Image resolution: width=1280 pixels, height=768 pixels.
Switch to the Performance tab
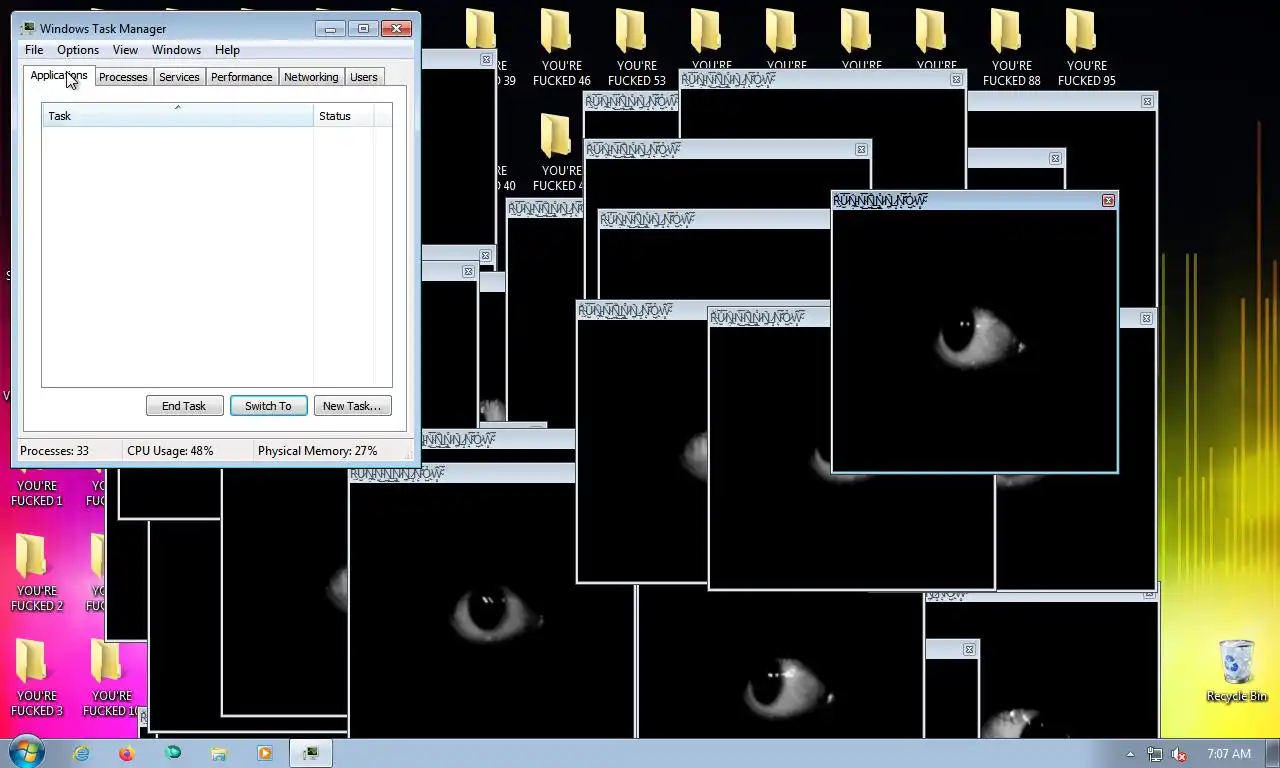pos(241,77)
